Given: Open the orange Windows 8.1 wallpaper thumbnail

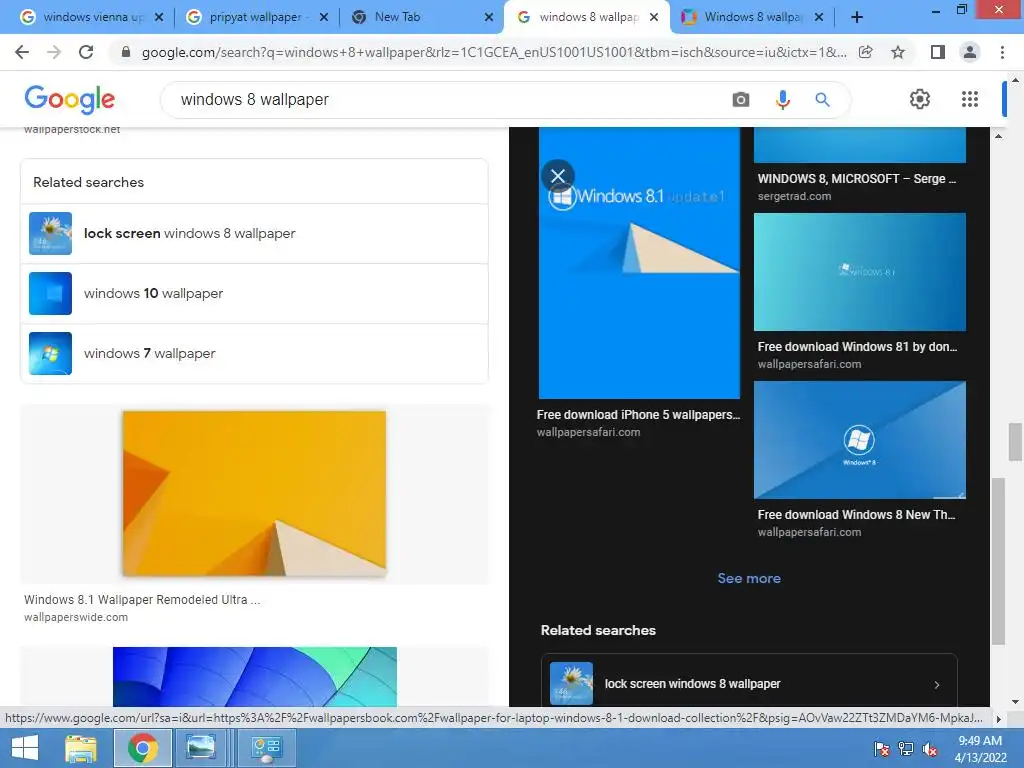Looking at the screenshot, I should click(x=254, y=494).
